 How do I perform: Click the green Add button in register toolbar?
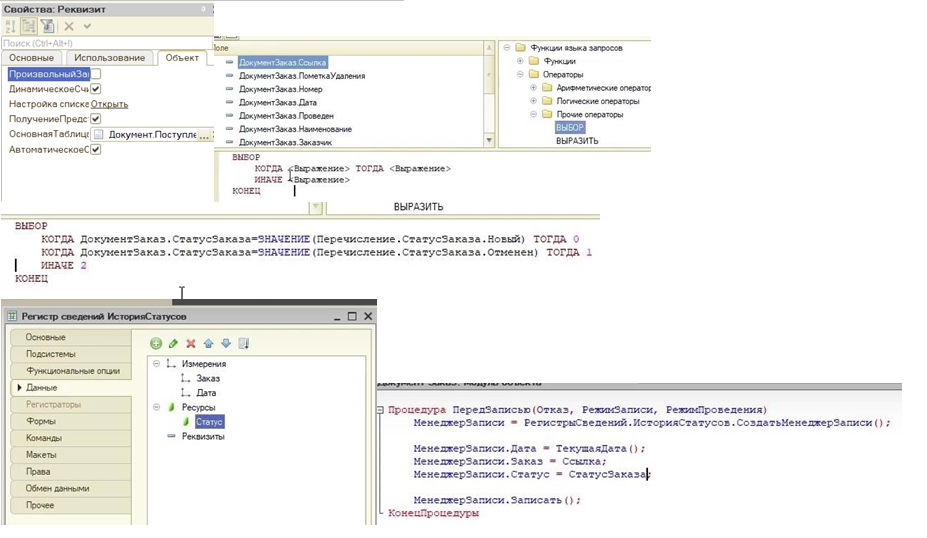click(156, 343)
